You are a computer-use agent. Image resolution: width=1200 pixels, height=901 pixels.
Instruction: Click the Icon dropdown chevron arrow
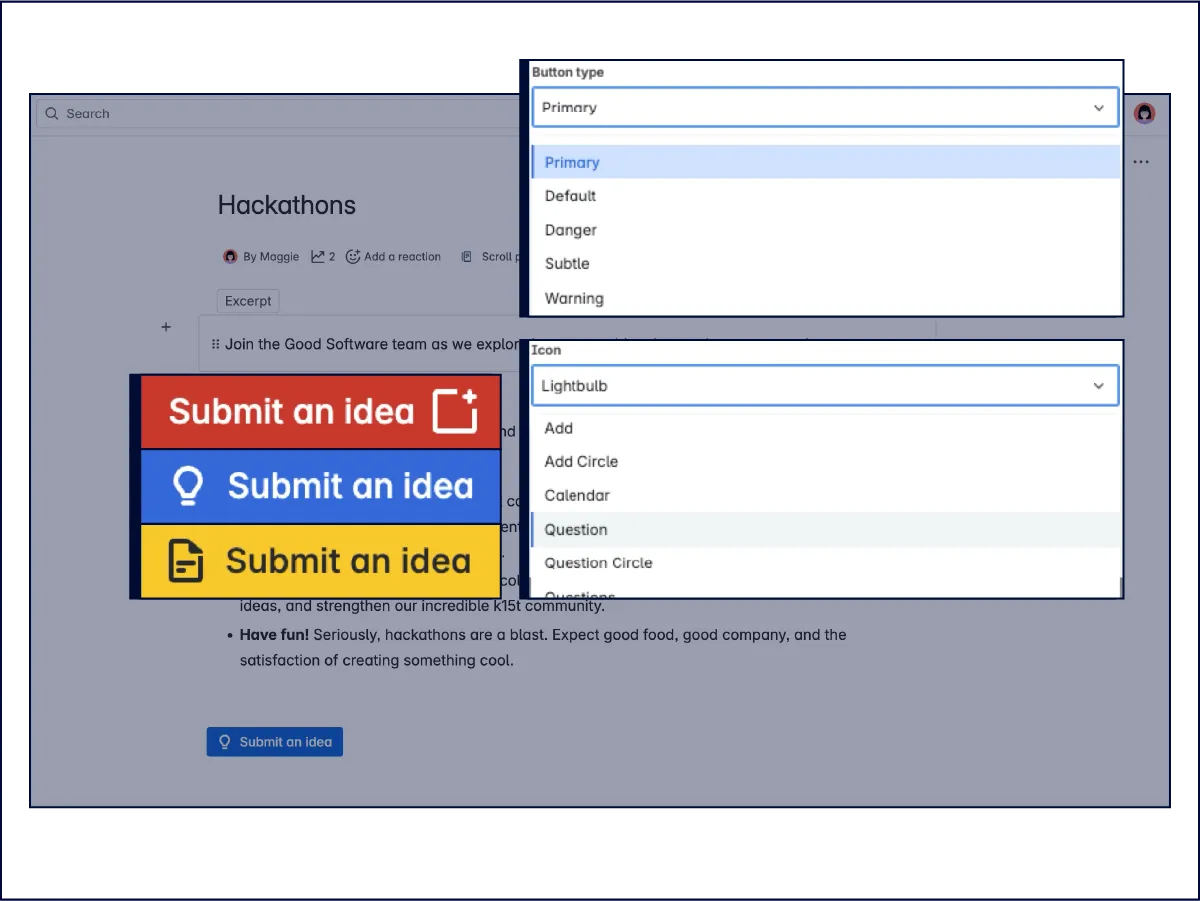pos(1099,386)
